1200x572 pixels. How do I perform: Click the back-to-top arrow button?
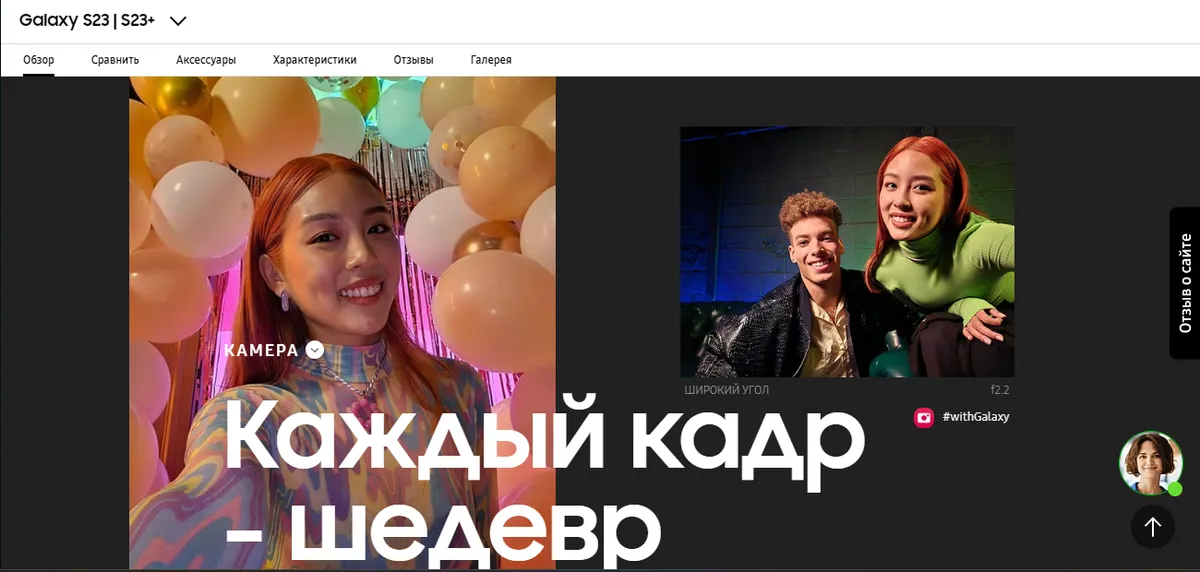pyautogui.click(x=1153, y=526)
